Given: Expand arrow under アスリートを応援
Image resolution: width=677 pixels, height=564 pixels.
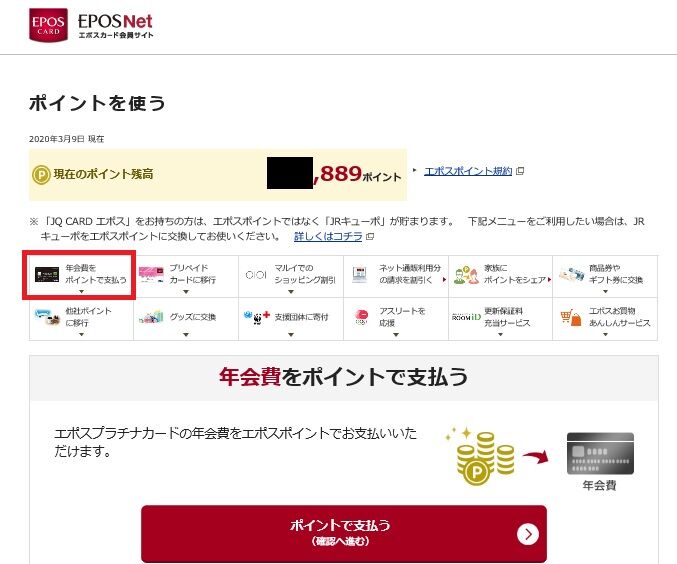Looking at the screenshot, I should pyautogui.click(x=396, y=334).
